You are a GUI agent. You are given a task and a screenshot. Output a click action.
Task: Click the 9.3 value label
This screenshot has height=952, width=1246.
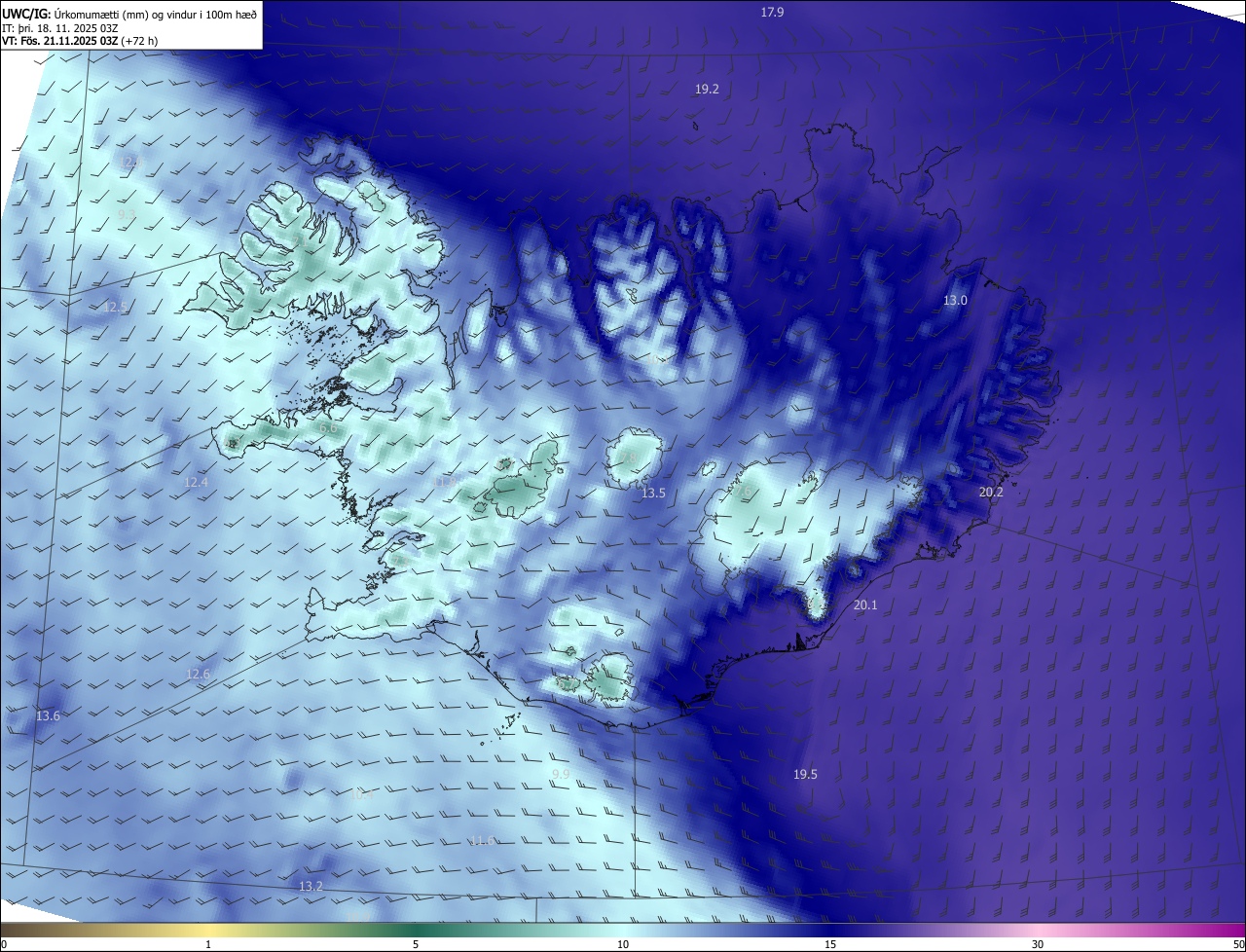tap(127, 214)
